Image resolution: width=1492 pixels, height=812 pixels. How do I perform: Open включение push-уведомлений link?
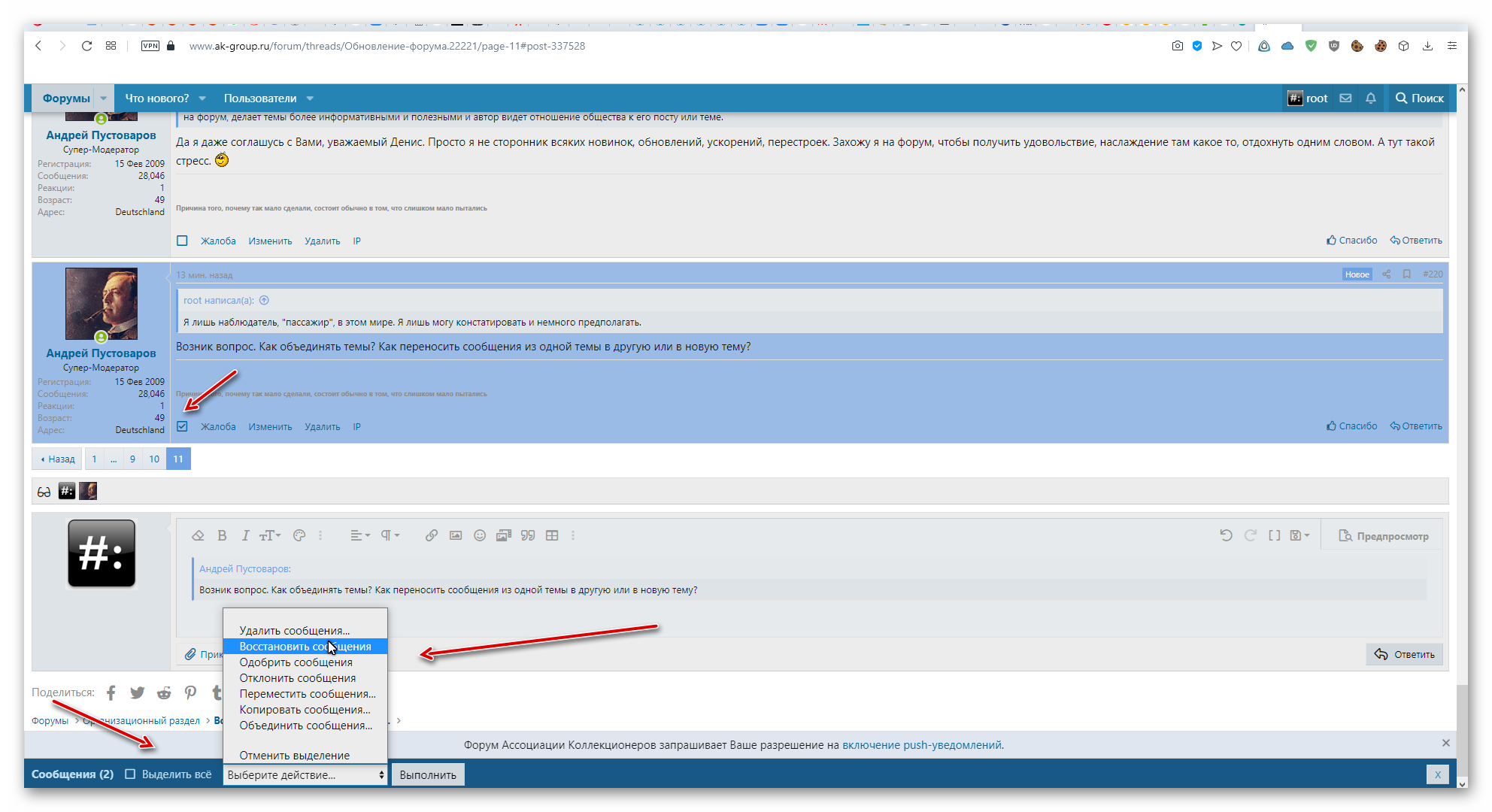coord(922,745)
